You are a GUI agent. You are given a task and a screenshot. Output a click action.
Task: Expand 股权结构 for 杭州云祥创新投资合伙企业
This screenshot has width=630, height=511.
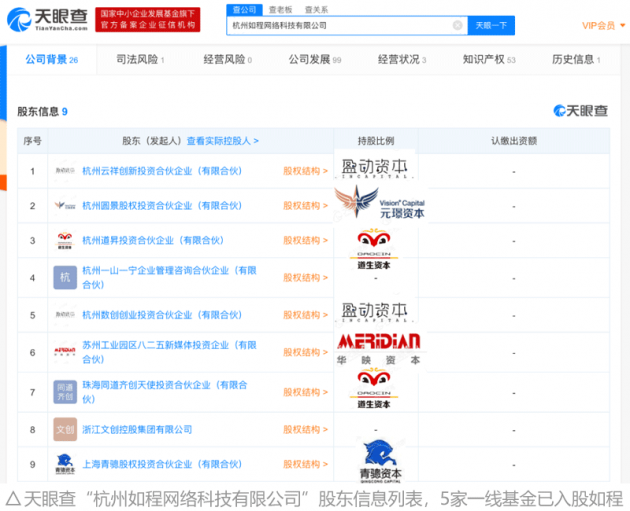click(304, 171)
